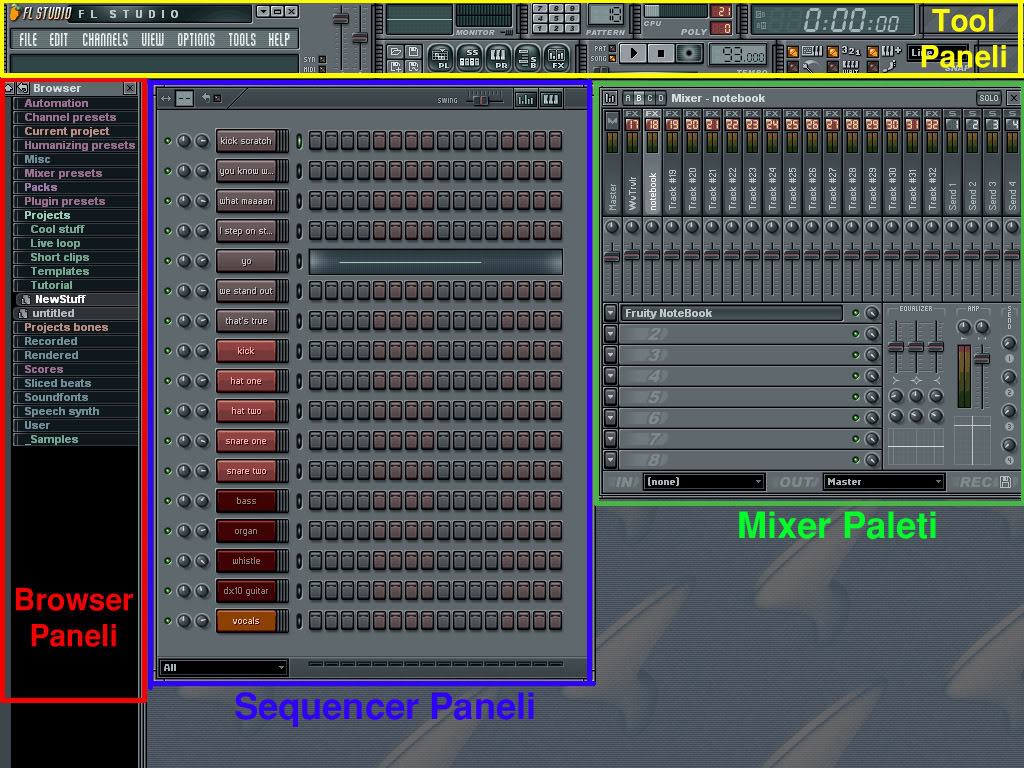The width and height of the screenshot is (1024, 768).
Task: Open the mixer IN (none) dropdown
Action: [703, 482]
